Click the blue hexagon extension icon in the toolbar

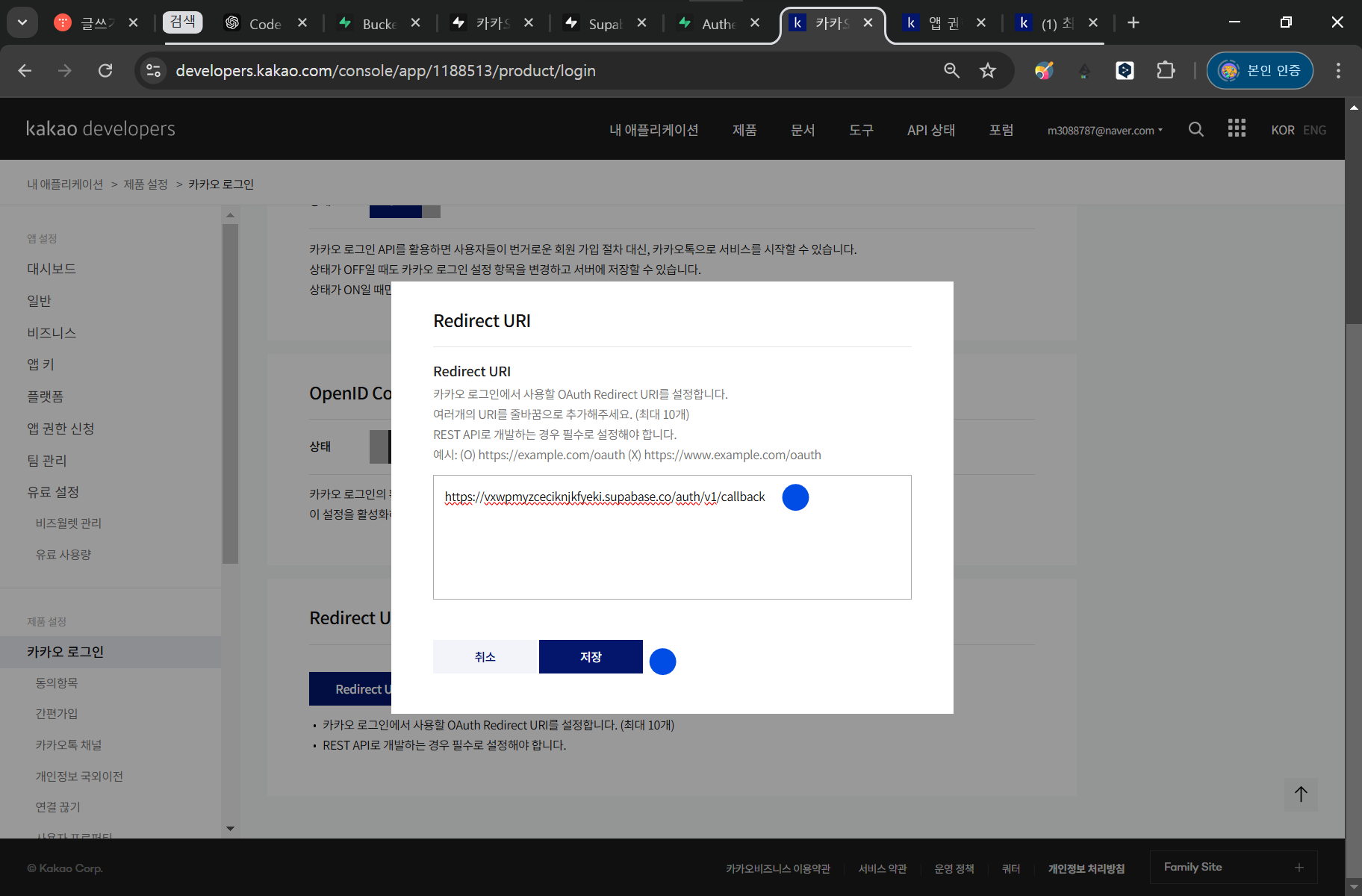point(1125,70)
